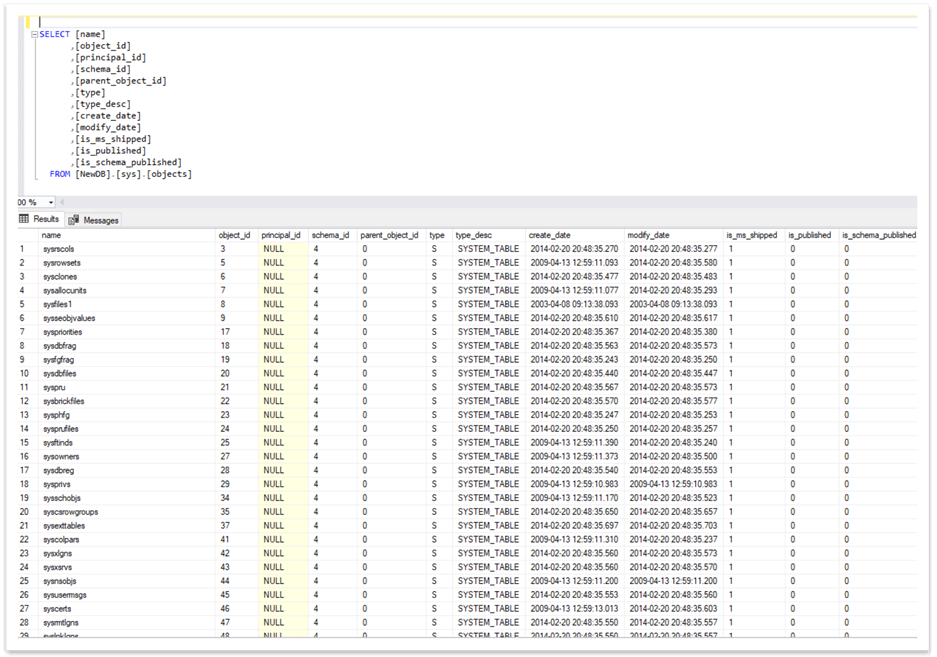Select the schema_id column header
Screen dimensions: 937x657
pos(333,236)
